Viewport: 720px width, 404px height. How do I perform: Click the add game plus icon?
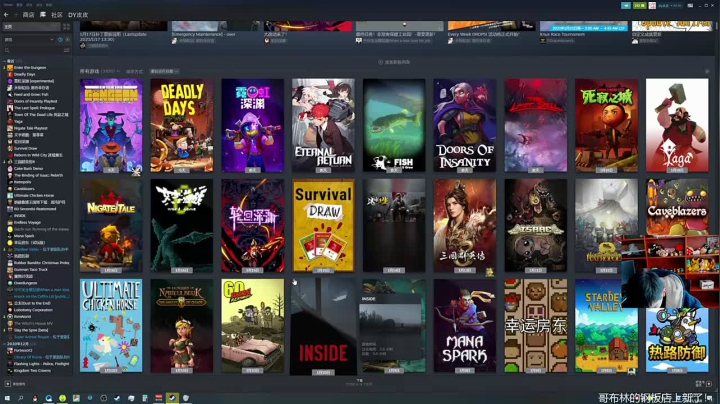click(7, 384)
